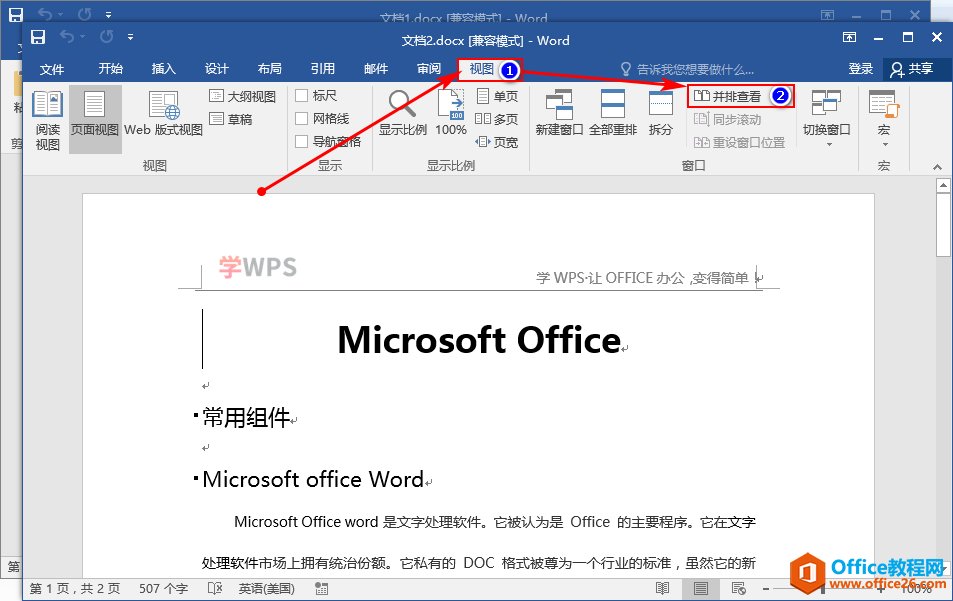The height and width of the screenshot is (601, 953).
Task: Save document via quick access save icon in 文档2 window
Action: click(x=38, y=37)
